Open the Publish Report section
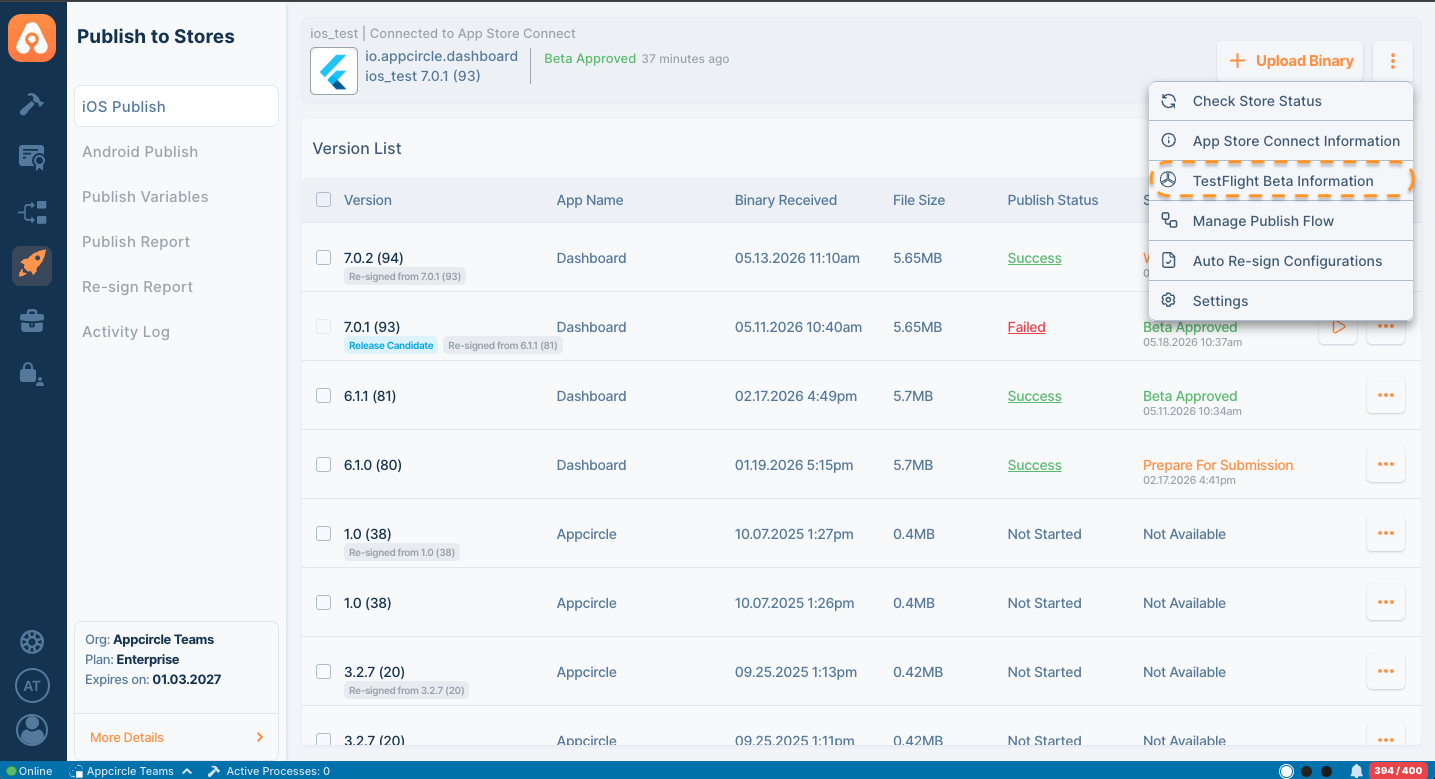Screen dimensions: 1435x779 tap(136, 242)
